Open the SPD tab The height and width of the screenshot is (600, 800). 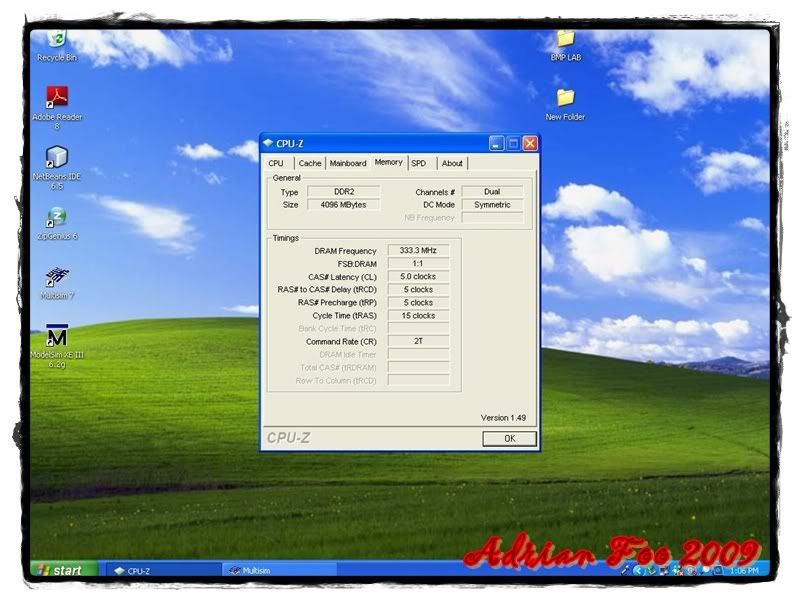418,163
